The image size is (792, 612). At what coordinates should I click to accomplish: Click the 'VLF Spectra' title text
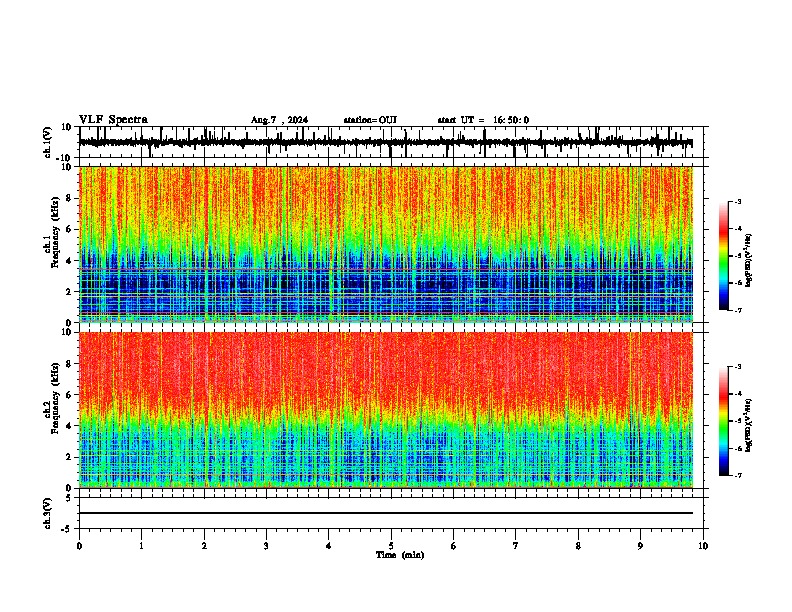113,120
